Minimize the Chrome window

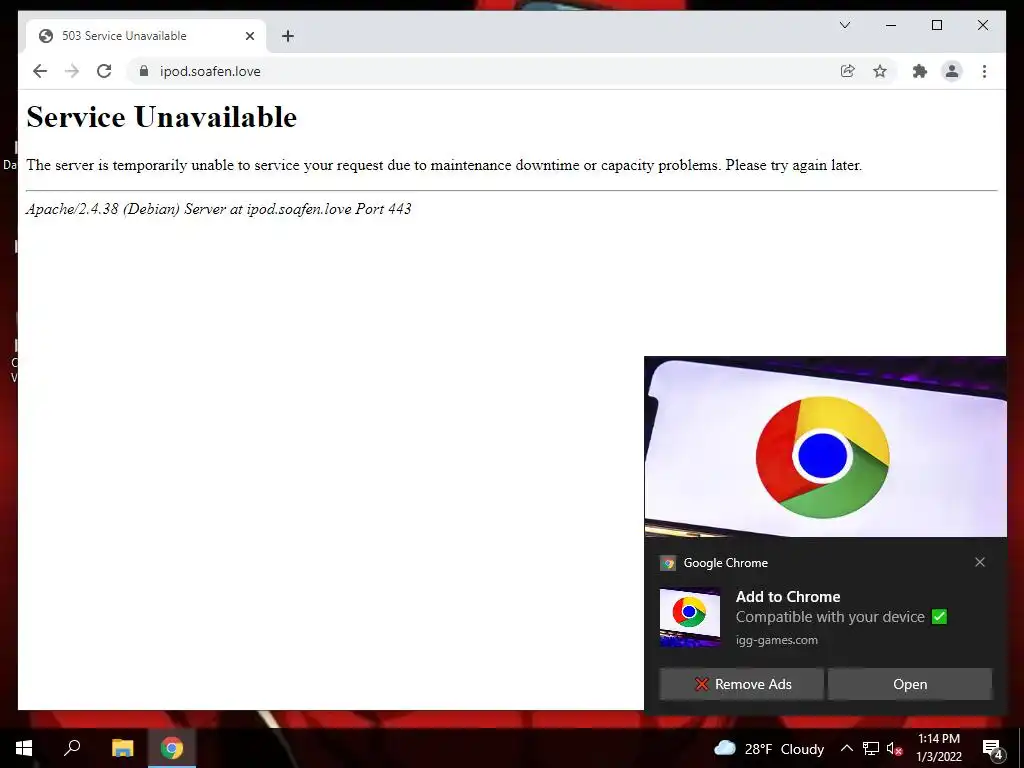tap(891, 25)
